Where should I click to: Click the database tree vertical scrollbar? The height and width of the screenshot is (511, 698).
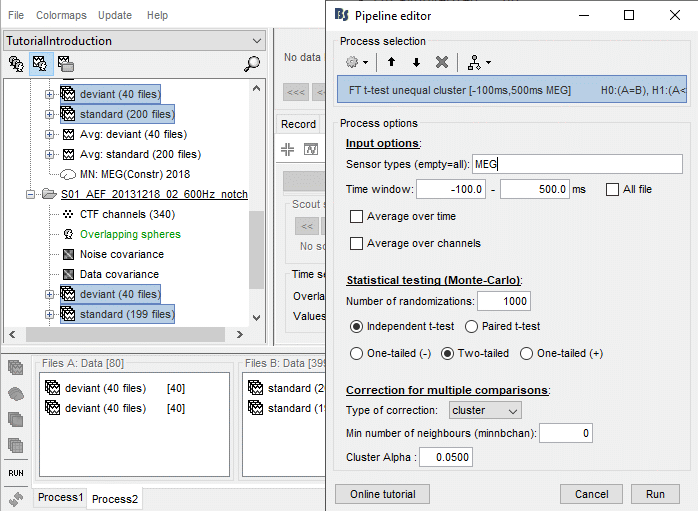[x=257, y=250]
